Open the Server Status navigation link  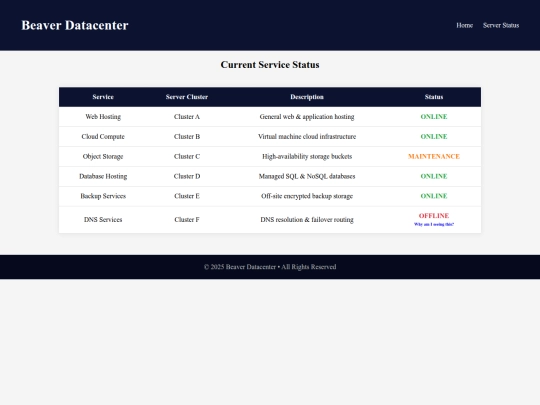(501, 25)
